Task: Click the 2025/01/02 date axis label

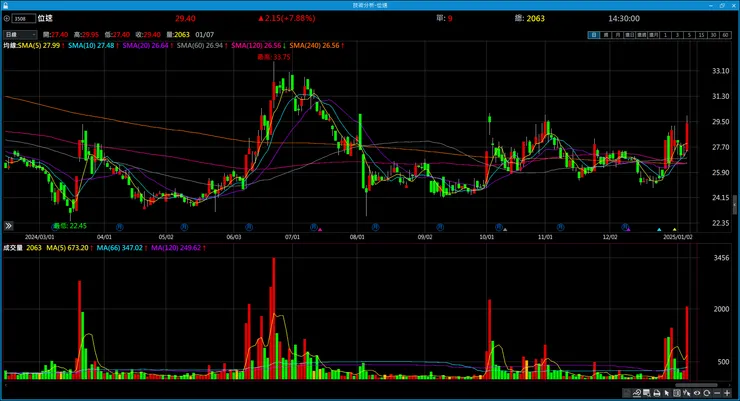Action: pyautogui.click(x=678, y=237)
